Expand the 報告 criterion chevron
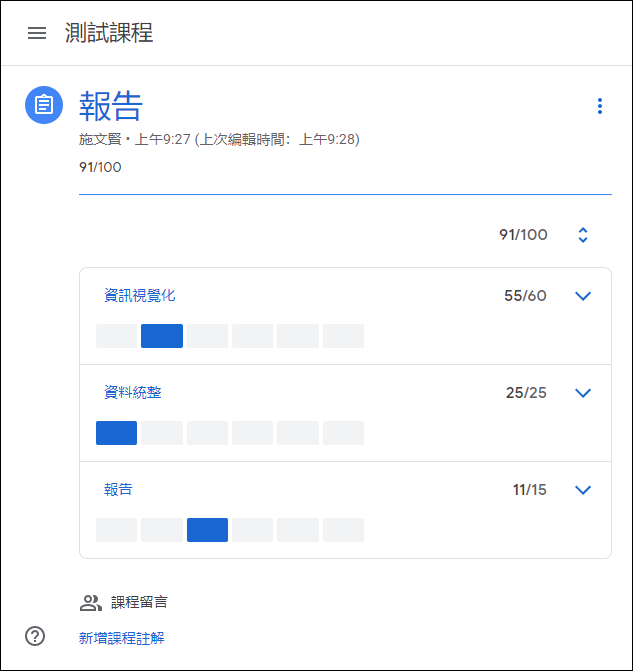This screenshot has width=633, height=671. click(x=582, y=490)
